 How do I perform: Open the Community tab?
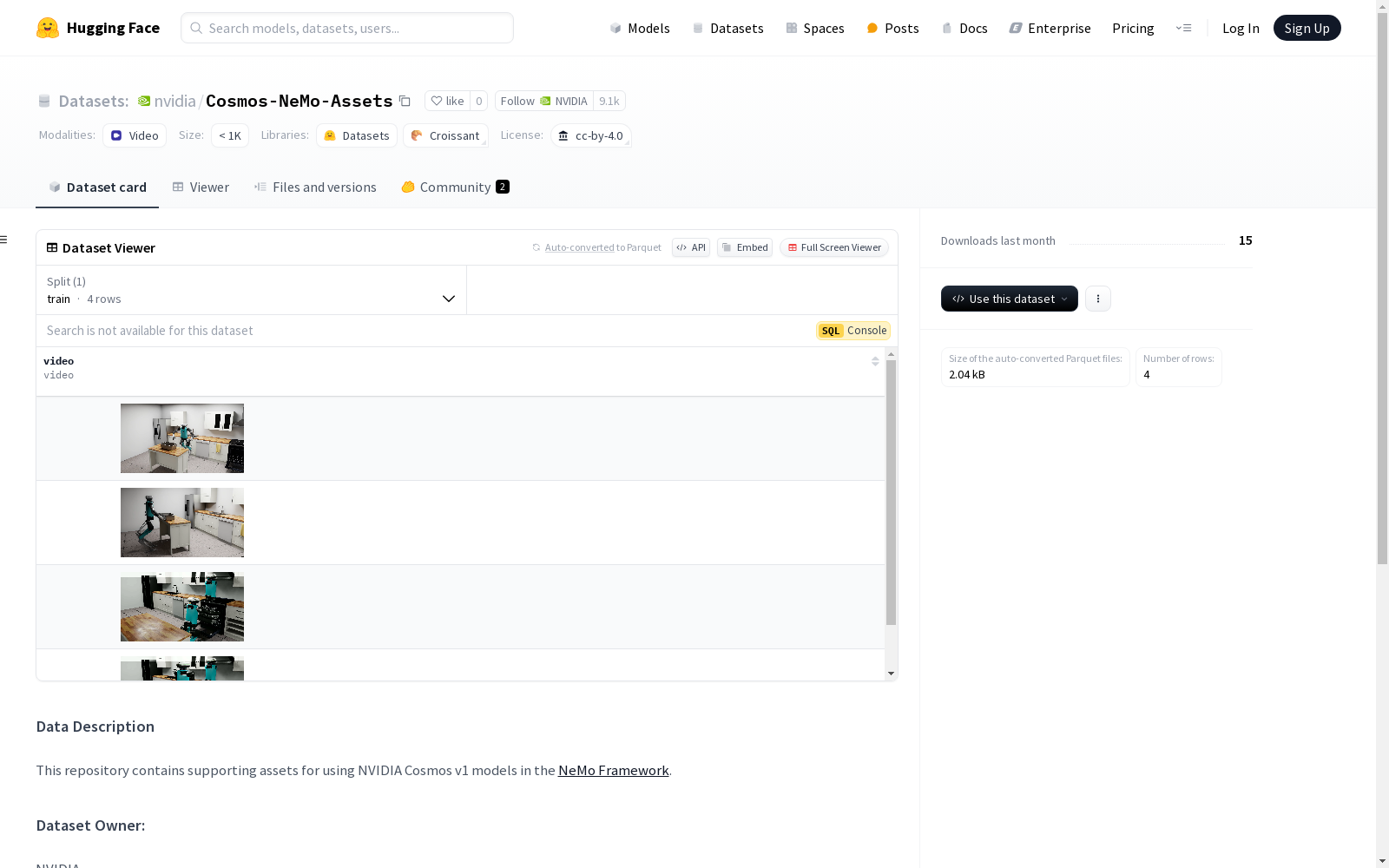pyautogui.click(x=455, y=187)
